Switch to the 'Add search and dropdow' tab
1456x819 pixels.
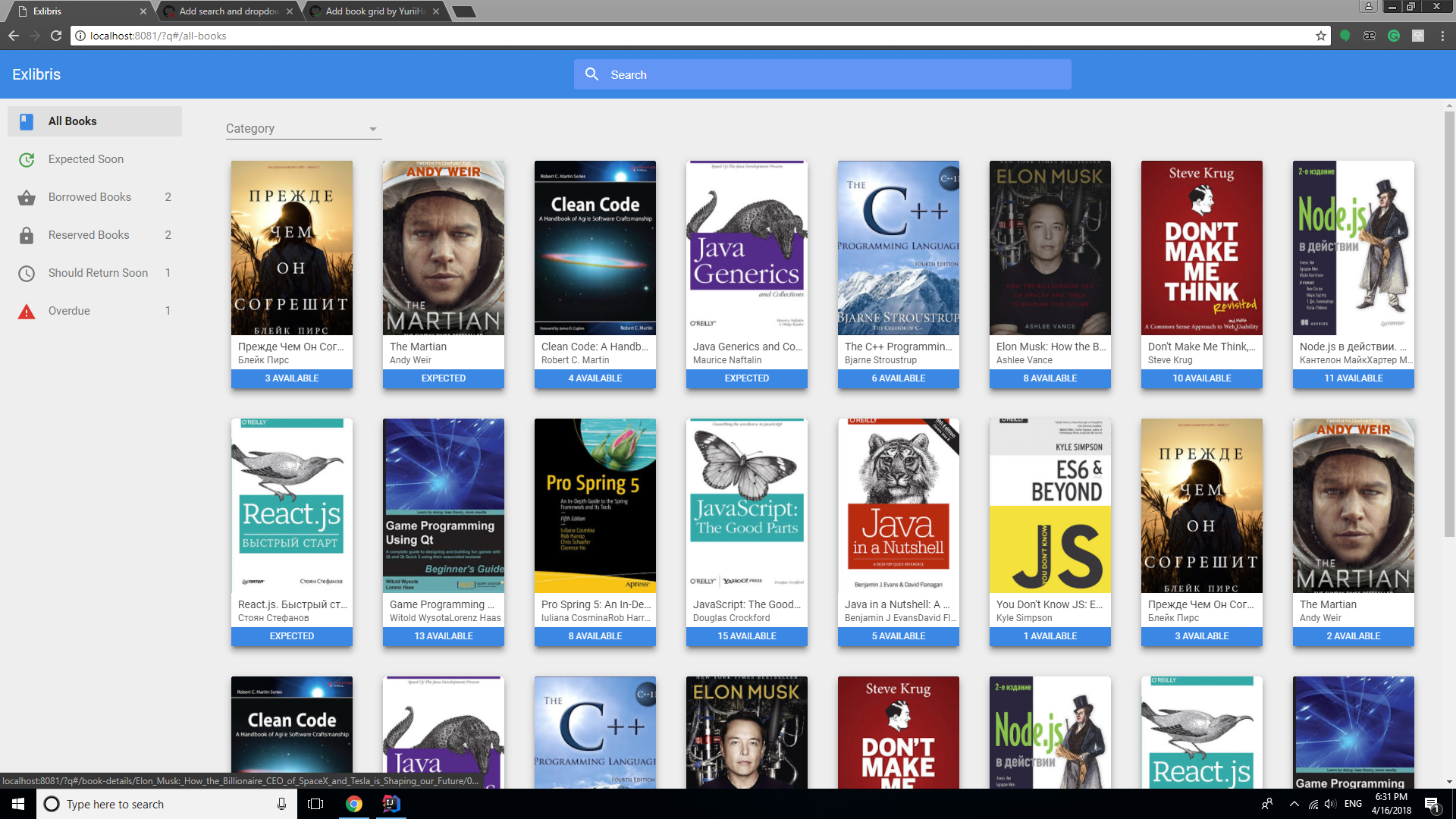(x=228, y=11)
